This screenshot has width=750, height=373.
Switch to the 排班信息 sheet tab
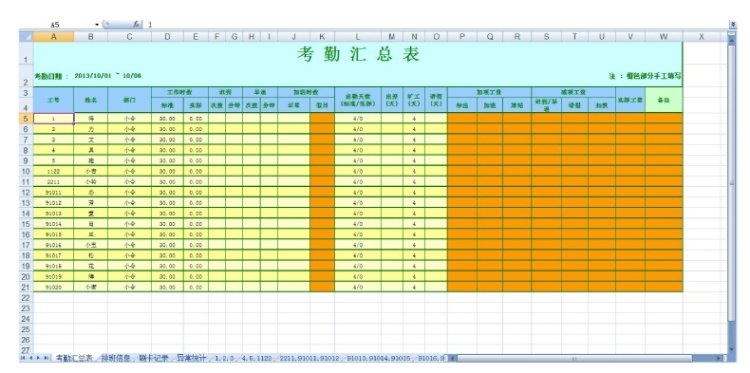pyautogui.click(x=116, y=358)
